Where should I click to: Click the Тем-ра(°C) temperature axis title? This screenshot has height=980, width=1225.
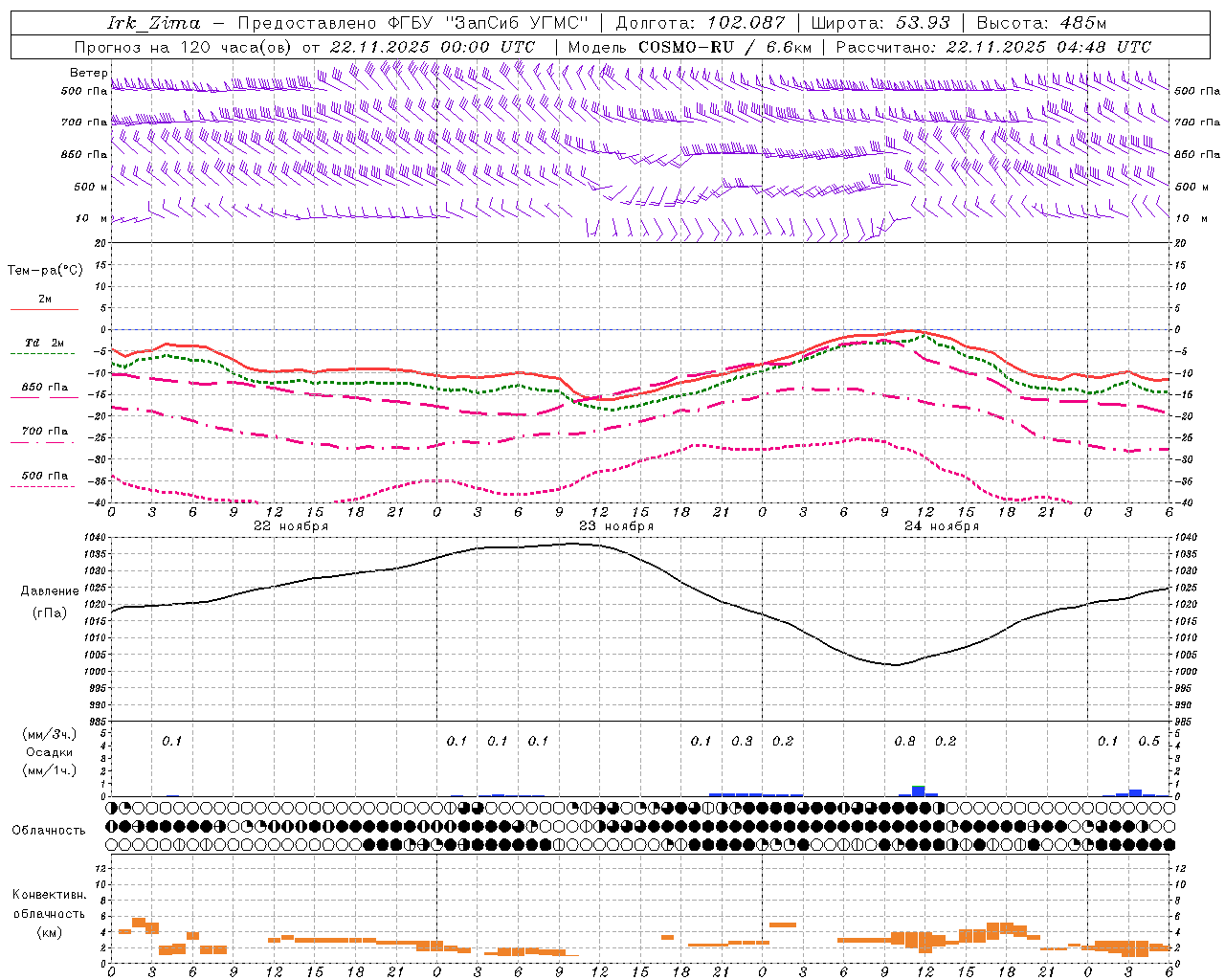pyautogui.click(x=45, y=271)
